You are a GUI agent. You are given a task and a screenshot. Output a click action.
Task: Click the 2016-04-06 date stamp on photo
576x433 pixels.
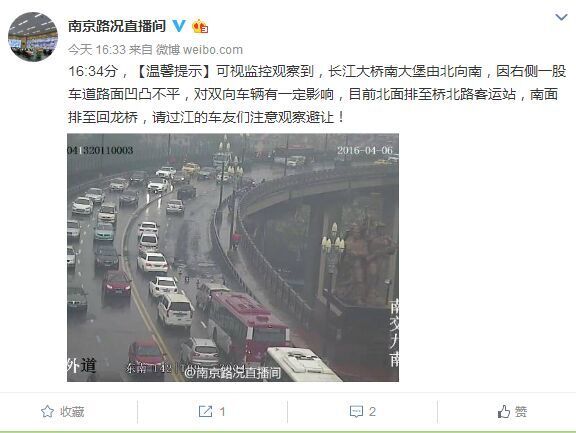[365, 150]
